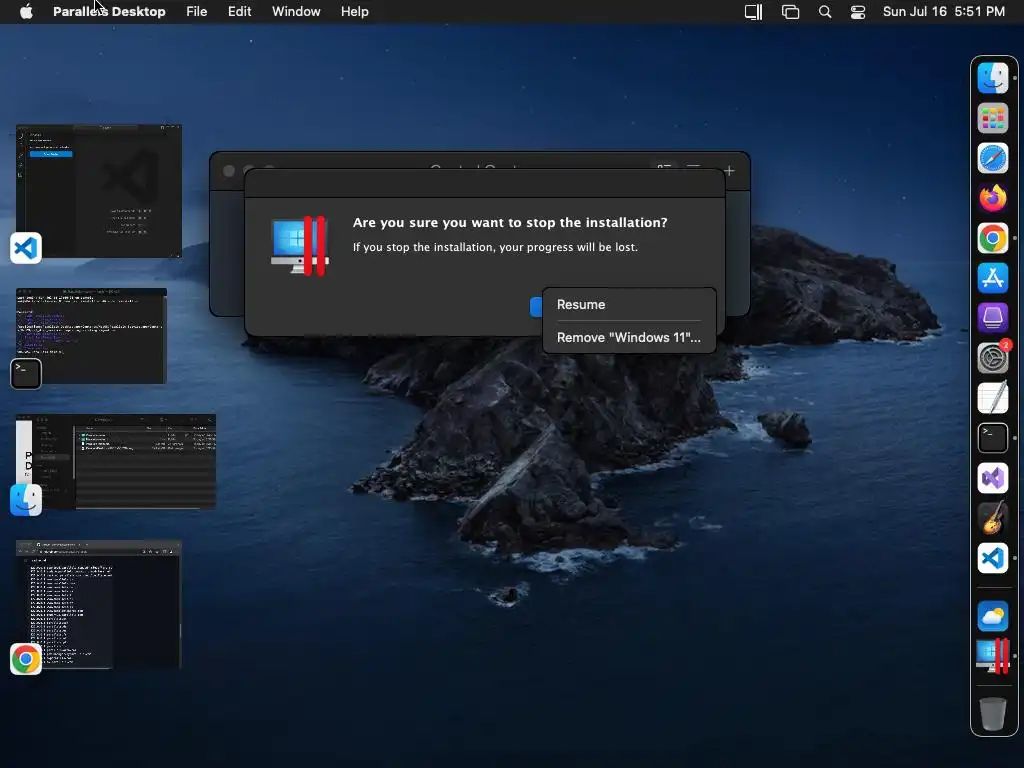Click the Parallels menu bar status icon
The image size is (1024, 768).
[x=754, y=12]
